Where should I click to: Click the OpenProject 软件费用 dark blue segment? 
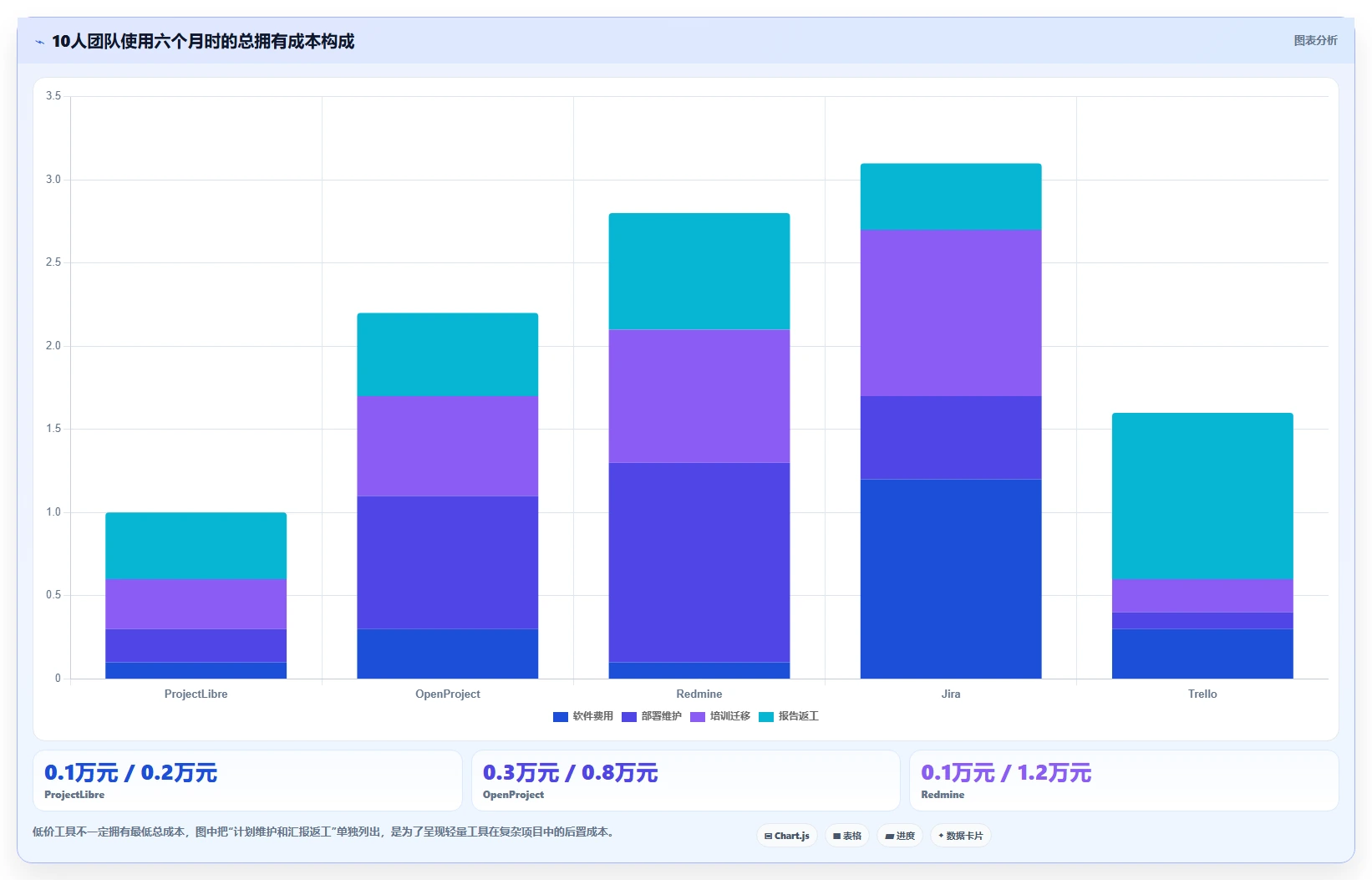coord(448,654)
